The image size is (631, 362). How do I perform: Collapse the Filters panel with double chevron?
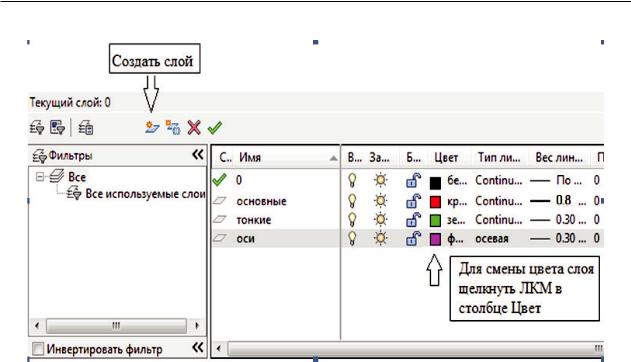click(198, 154)
